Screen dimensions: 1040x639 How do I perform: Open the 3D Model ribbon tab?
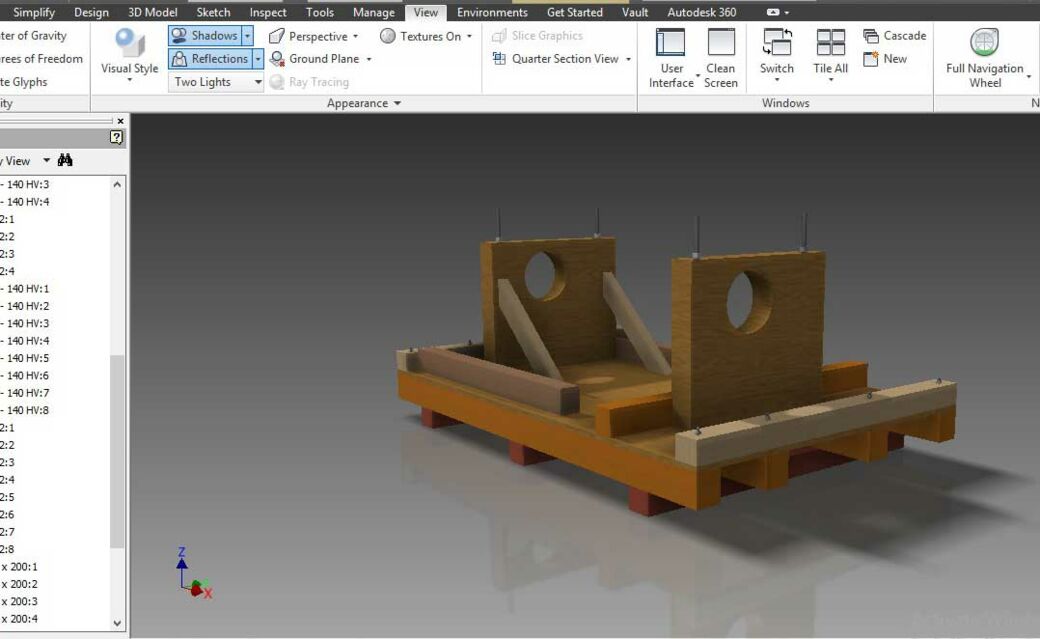153,12
